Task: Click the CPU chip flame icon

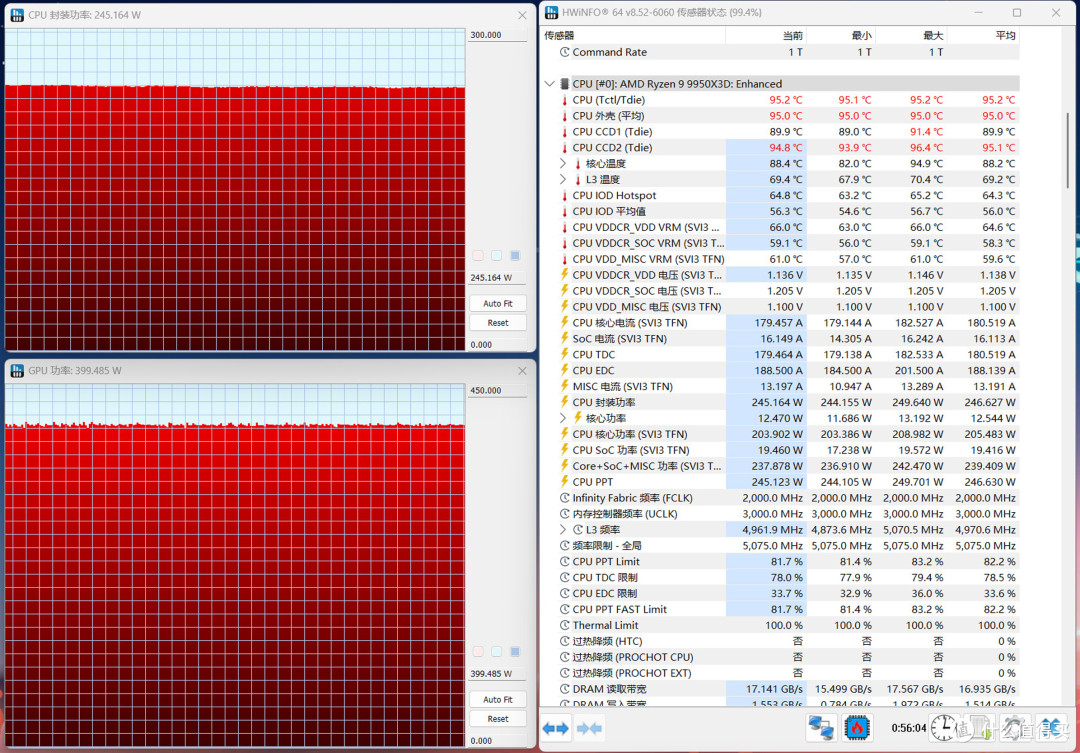Action: pos(858,728)
